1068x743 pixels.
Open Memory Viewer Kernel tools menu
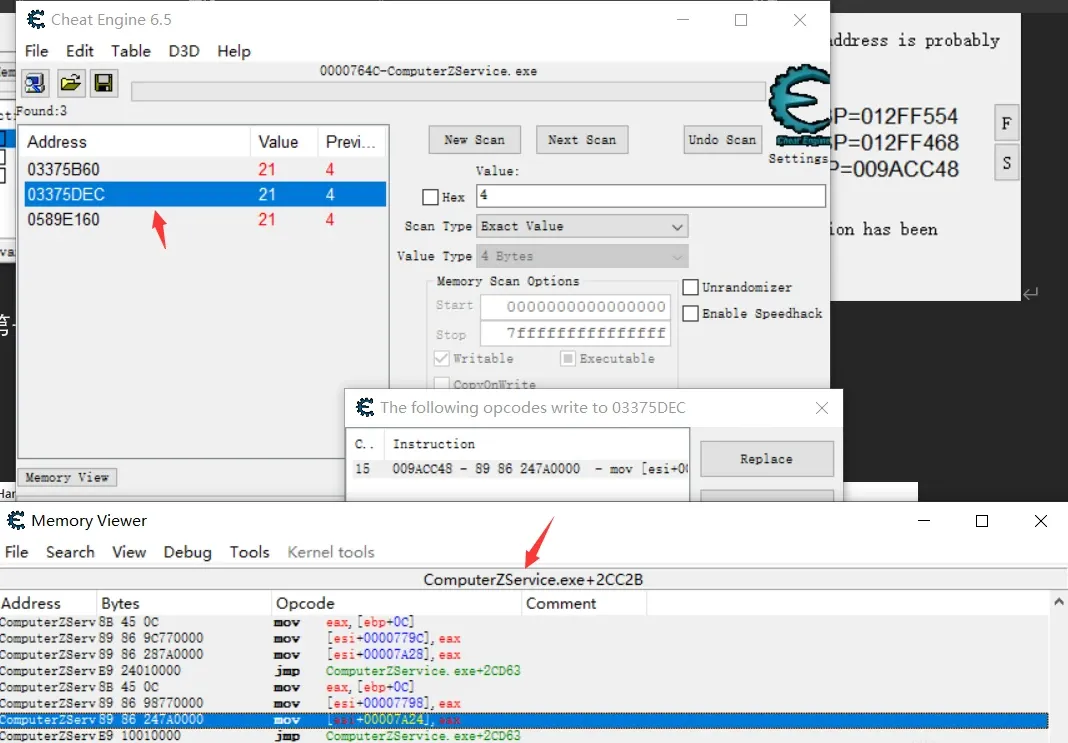tap(331, 552)
